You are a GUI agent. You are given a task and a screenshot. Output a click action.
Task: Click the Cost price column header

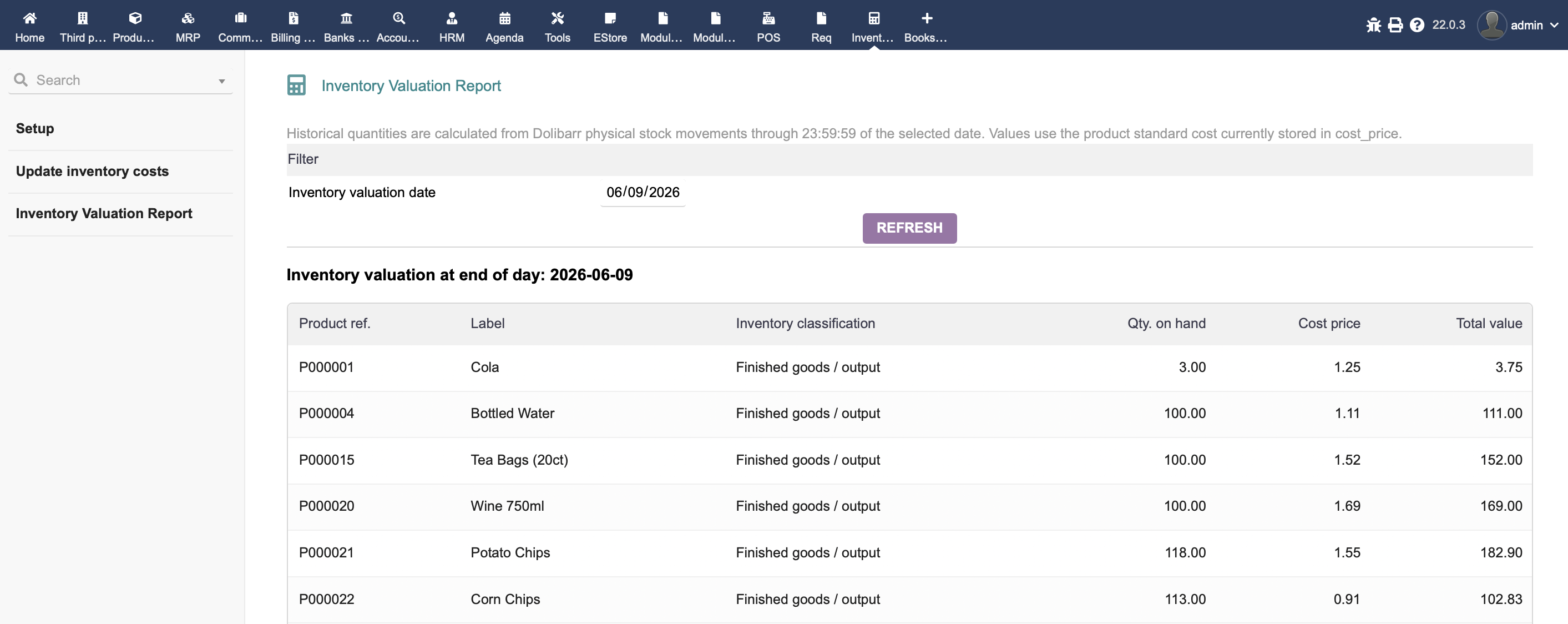[x=1329, y=323]
